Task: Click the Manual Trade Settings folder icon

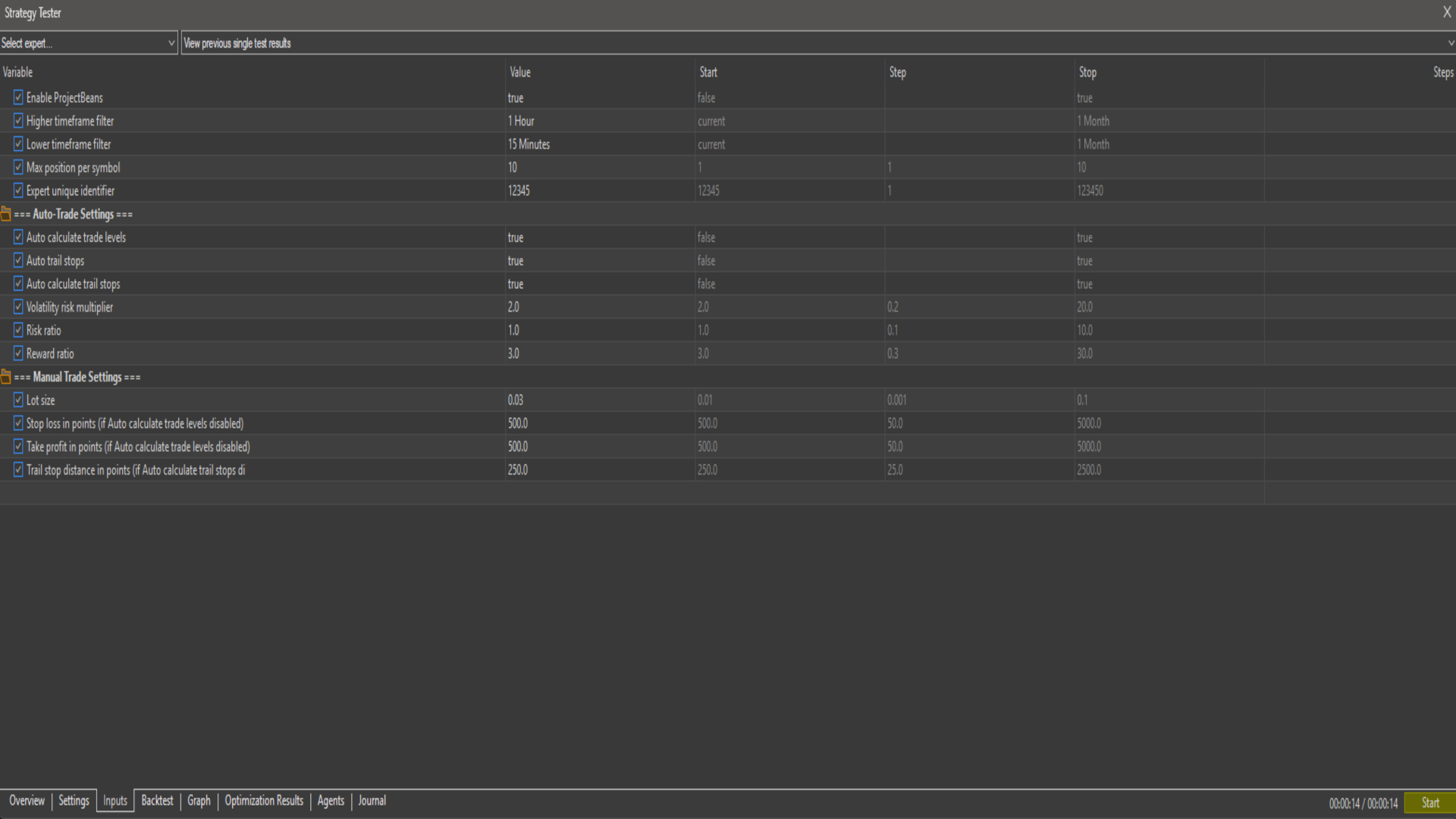Action: click(x=6, y=377)
